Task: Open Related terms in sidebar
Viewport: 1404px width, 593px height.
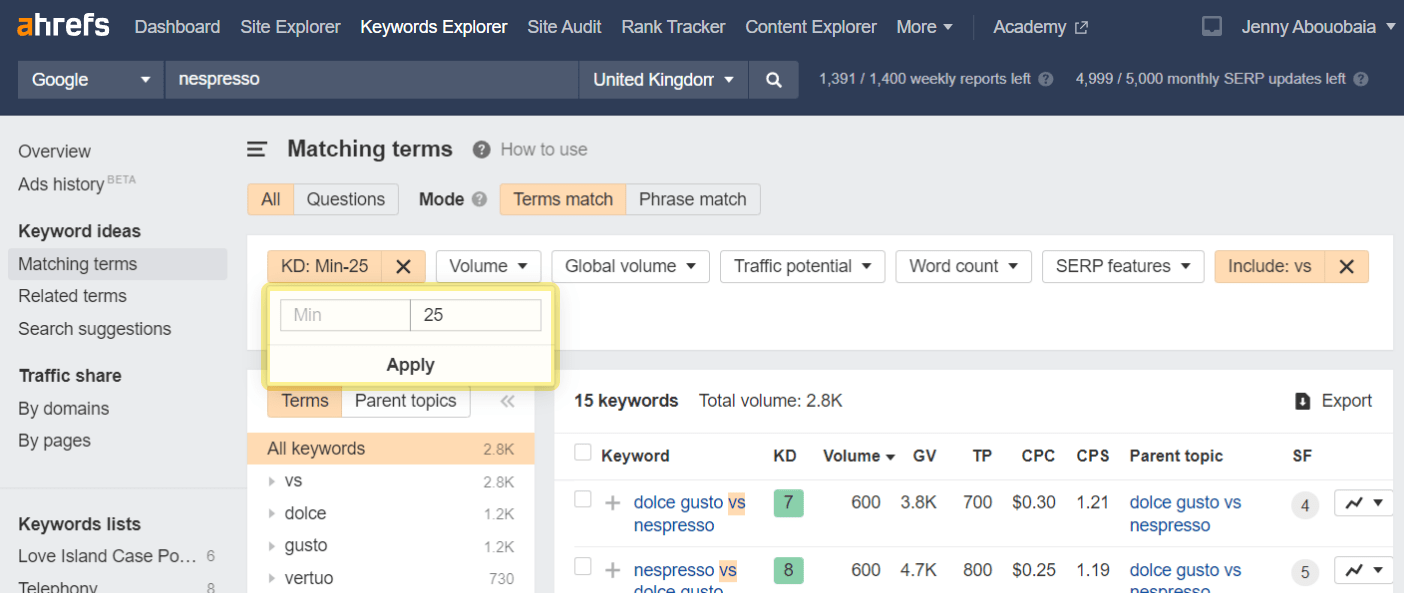Action: pos(72,296)
